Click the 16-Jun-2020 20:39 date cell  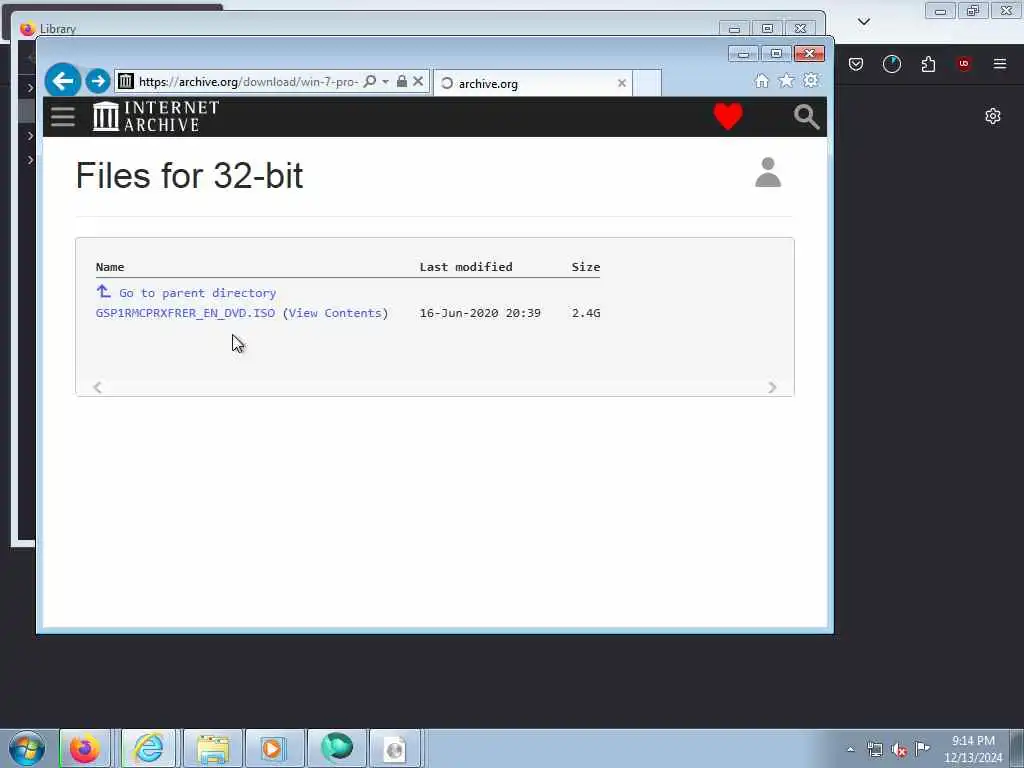(x=480, y=313)
